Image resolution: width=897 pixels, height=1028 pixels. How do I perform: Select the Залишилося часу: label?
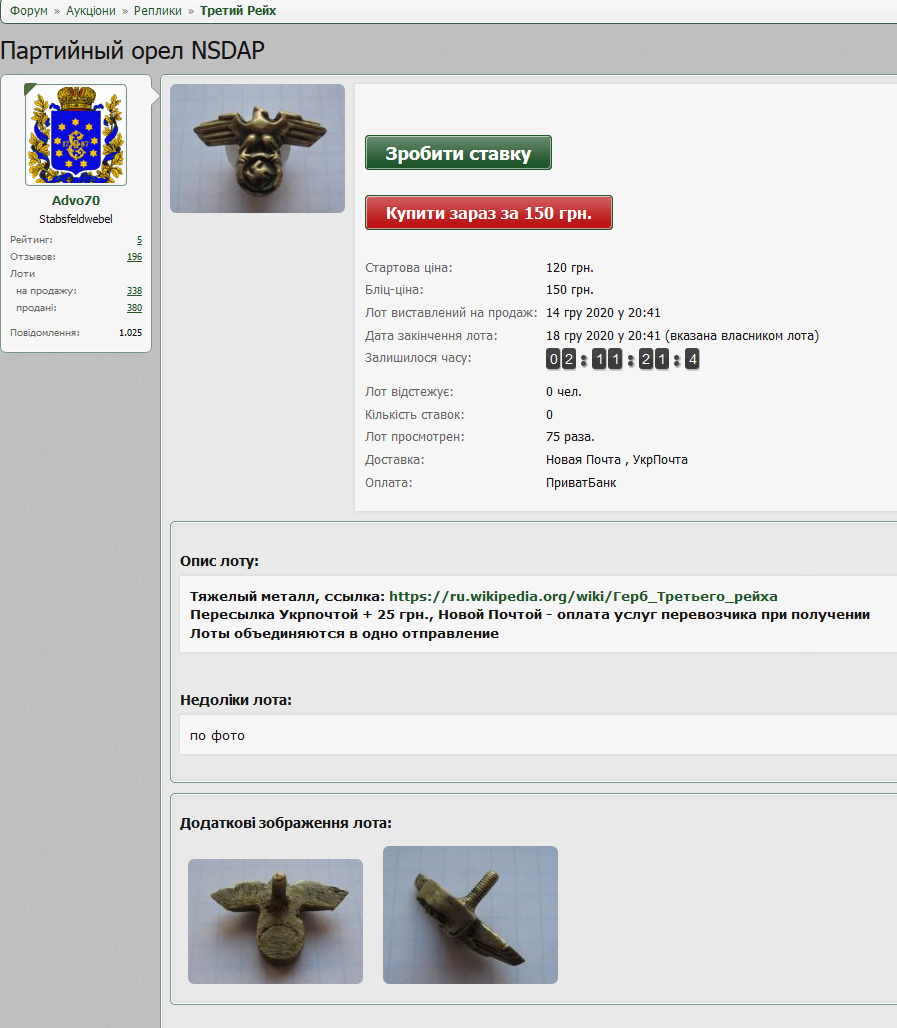(418, 358)
